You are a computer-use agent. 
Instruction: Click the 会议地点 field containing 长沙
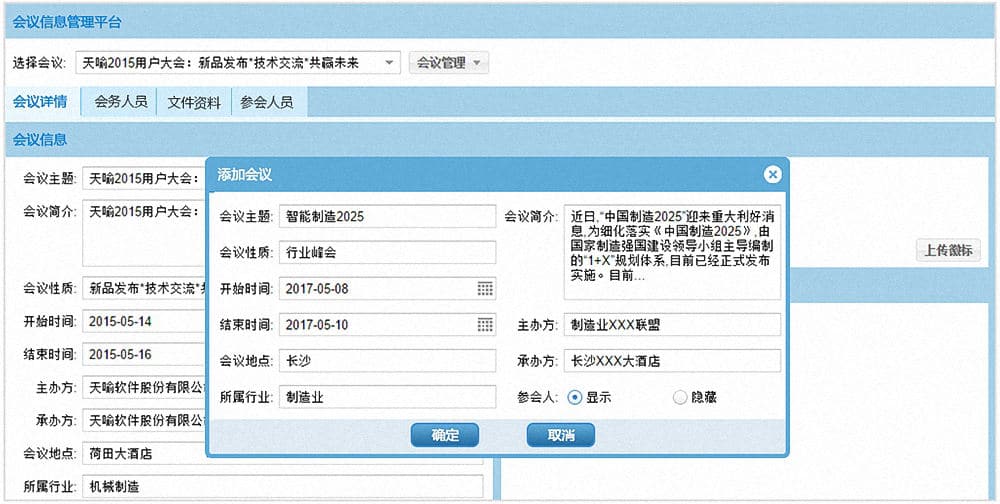(x=387, y=361)
